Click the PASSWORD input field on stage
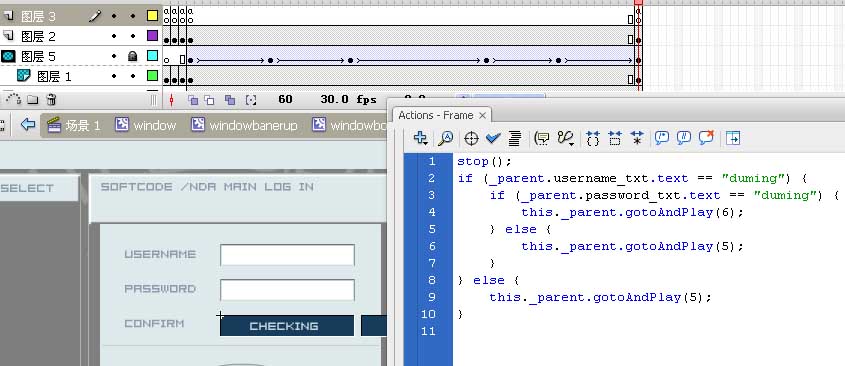This screenshot has width=845, height=366. tap(287, 290)
